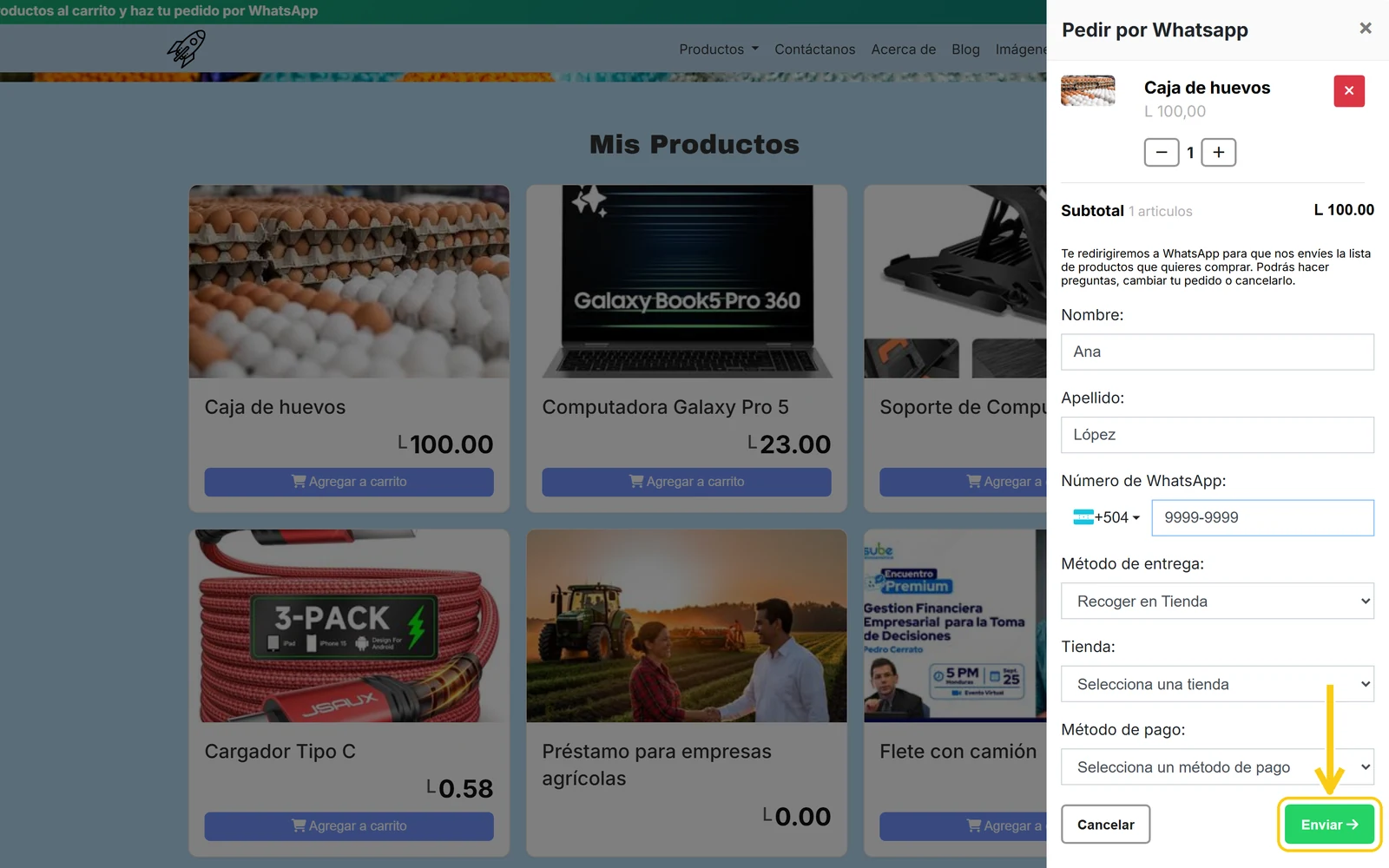Viewport: 1389px width, 868px height.
Task: Click the Cargador Tipo C product image
Action: [x=349, y=626]
